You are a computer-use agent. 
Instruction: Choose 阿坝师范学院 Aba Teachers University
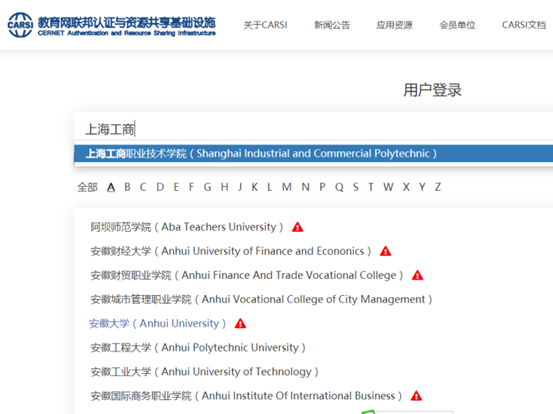coord(187,227)
